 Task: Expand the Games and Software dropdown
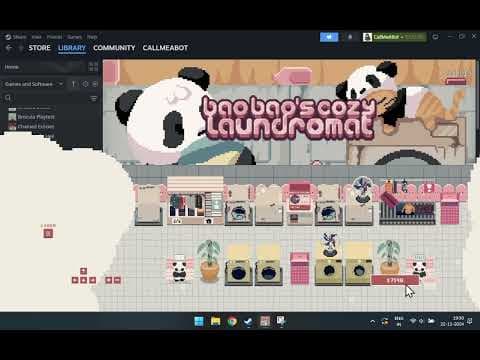[33, 84]
